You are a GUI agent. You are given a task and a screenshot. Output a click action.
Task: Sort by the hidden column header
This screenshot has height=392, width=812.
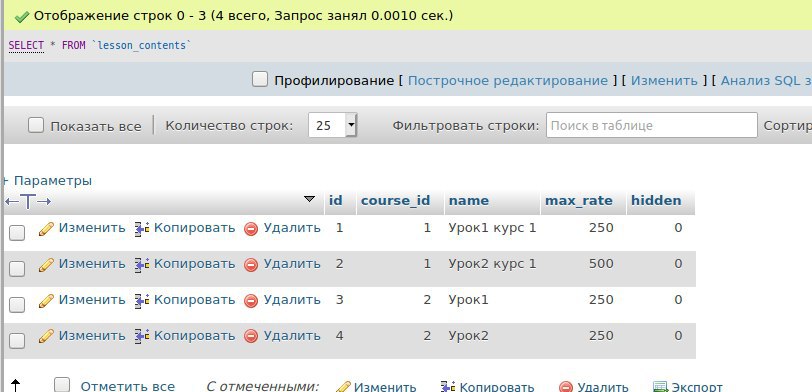[656, 200]
